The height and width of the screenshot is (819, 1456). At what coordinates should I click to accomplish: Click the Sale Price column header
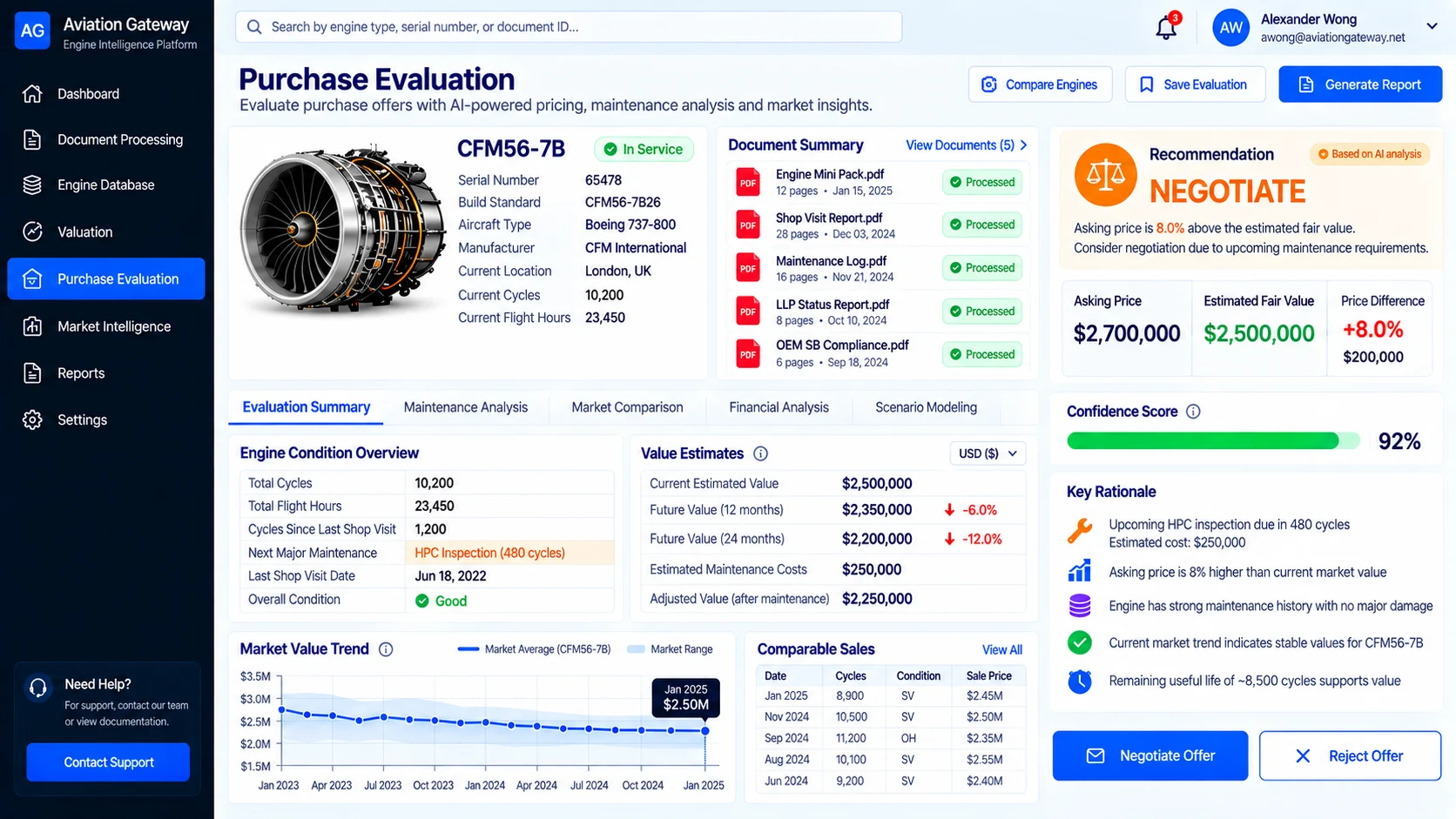click(x=988, y=676)
